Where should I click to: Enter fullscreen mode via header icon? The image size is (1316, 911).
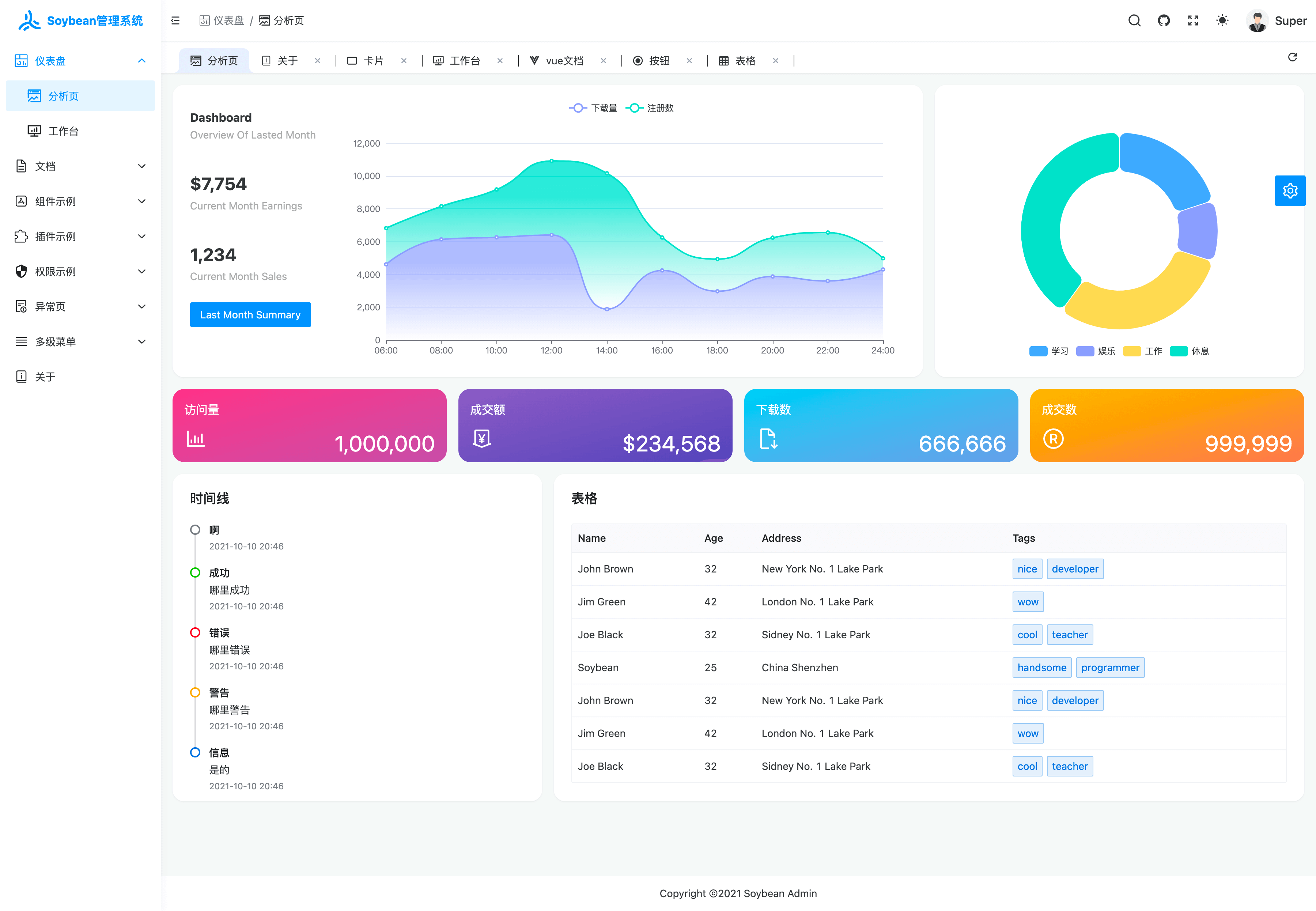[1193, 20]
